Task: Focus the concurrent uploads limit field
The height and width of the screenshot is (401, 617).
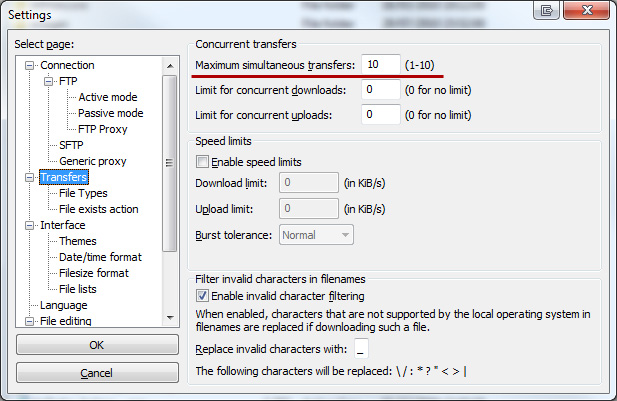Action: (381, 115)
